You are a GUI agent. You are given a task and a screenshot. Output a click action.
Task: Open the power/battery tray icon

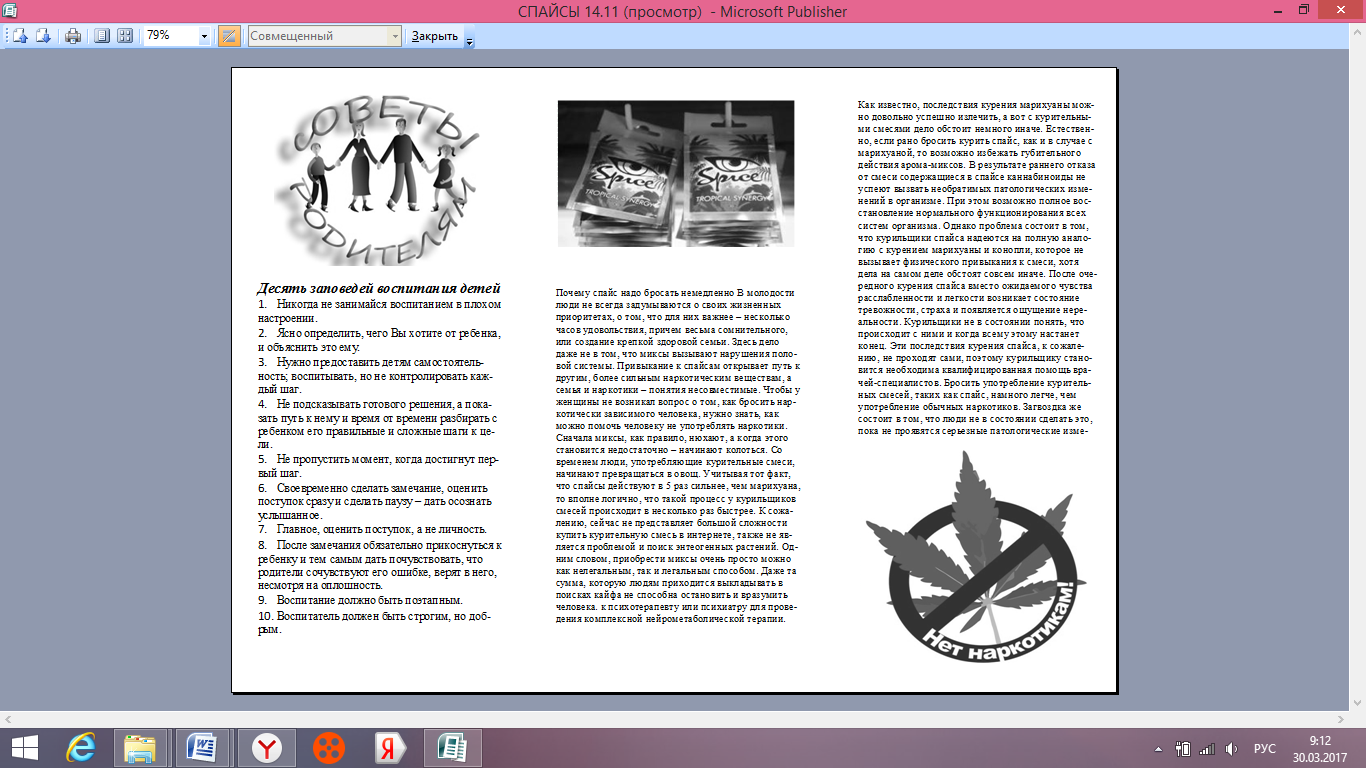click(x=1183, y=748)
